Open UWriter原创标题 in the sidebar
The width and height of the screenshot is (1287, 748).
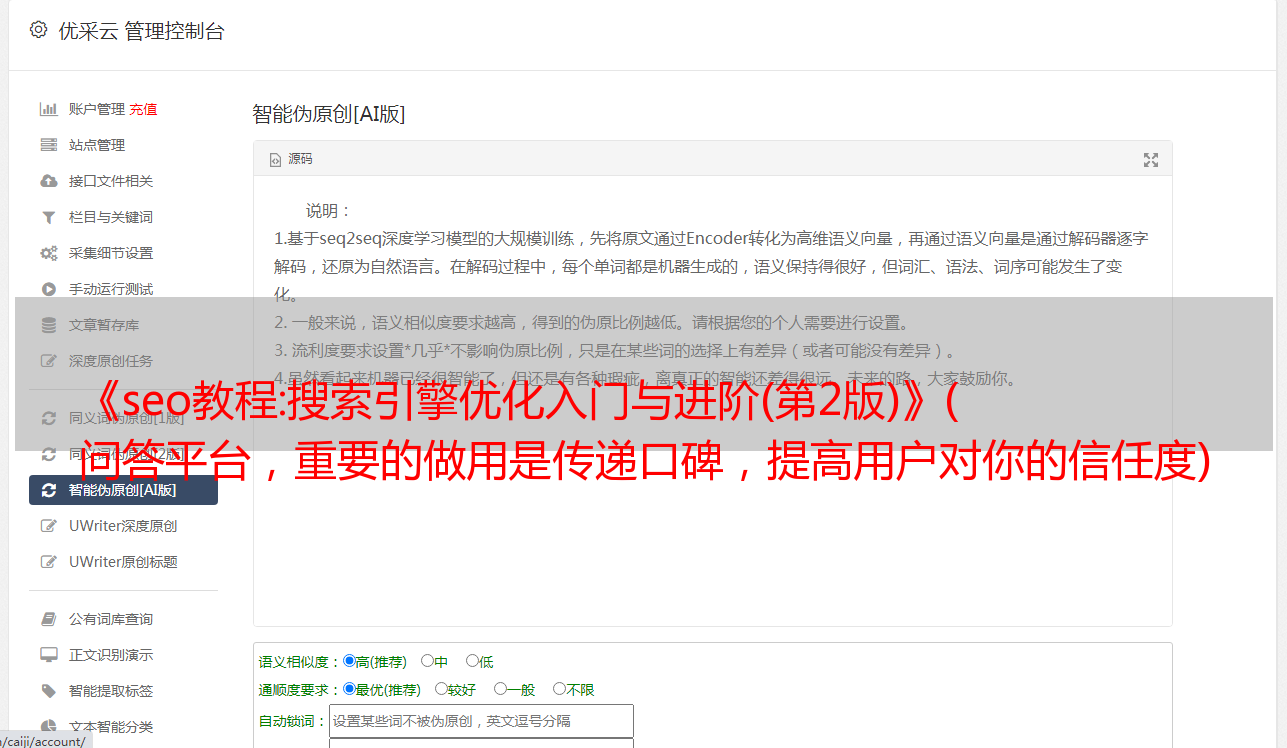tap(123, 562)
